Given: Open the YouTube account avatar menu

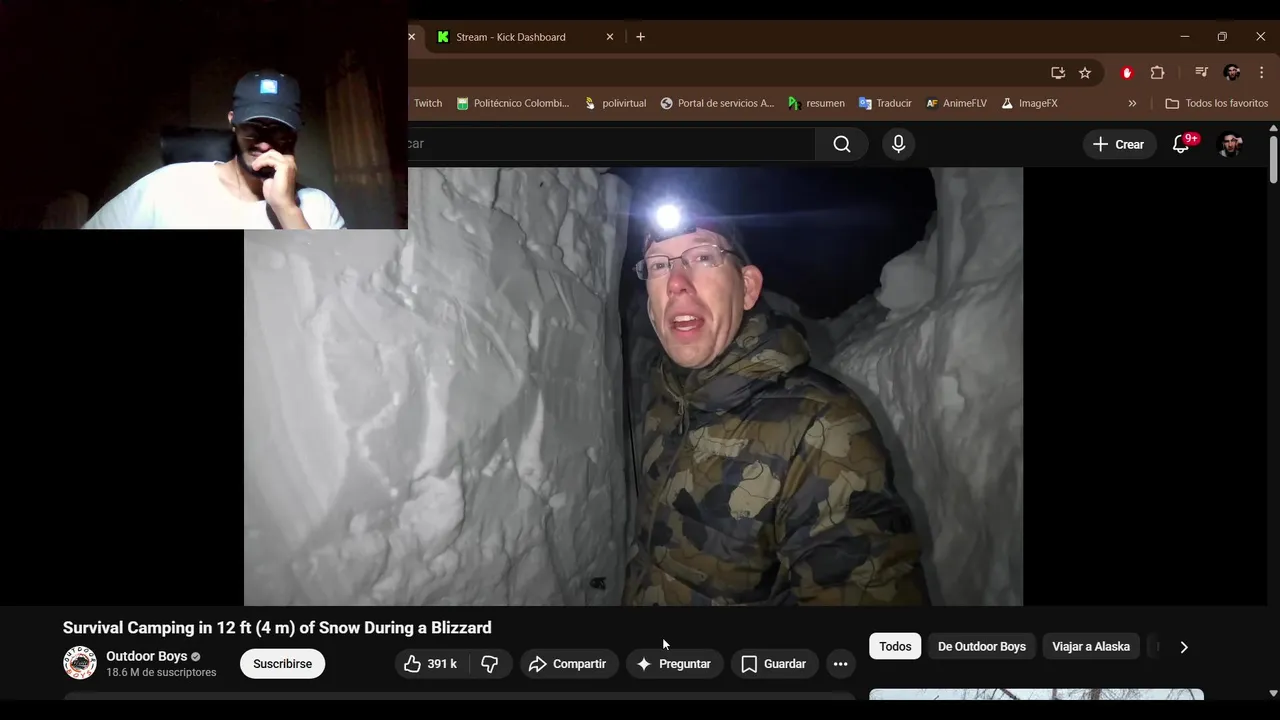Looking at the screenshot, I should [x=1230, y=144].
